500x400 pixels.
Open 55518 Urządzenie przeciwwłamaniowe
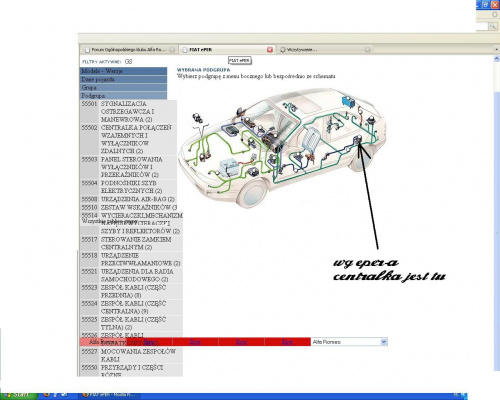(x=131, y=259)
